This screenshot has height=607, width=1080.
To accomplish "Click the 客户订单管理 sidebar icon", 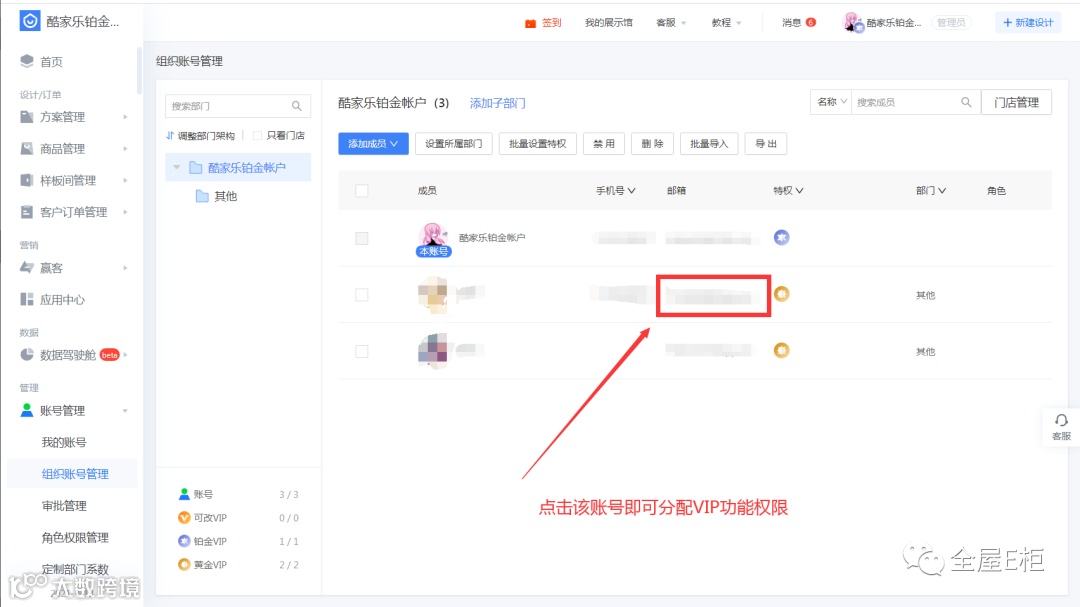I will pyautogui.click(x=27, y=212).
